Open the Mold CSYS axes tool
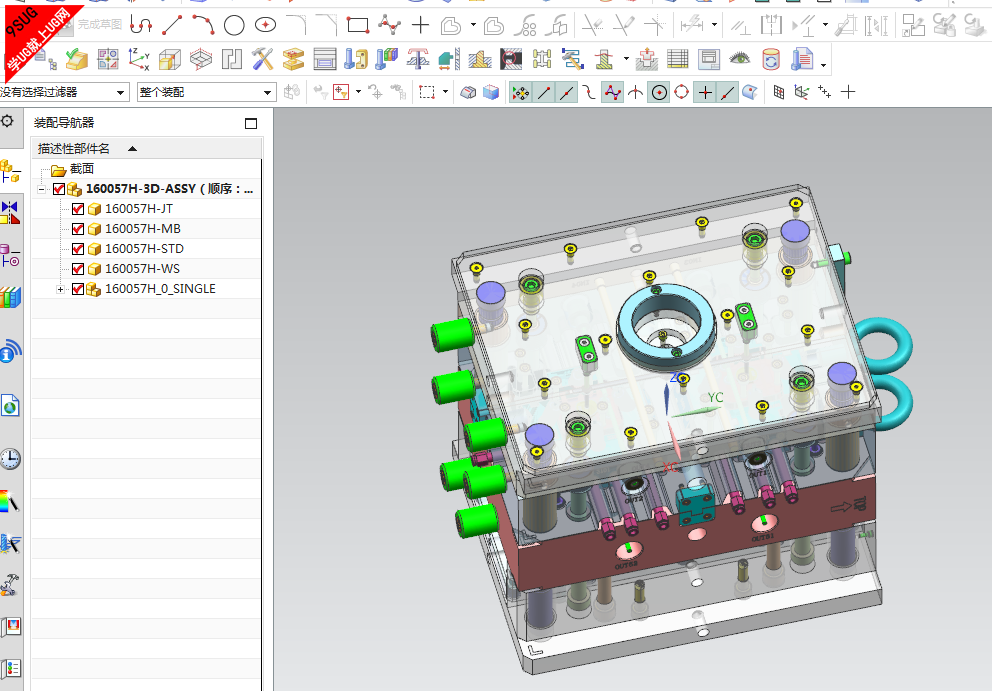 click(x=139, y=59)
